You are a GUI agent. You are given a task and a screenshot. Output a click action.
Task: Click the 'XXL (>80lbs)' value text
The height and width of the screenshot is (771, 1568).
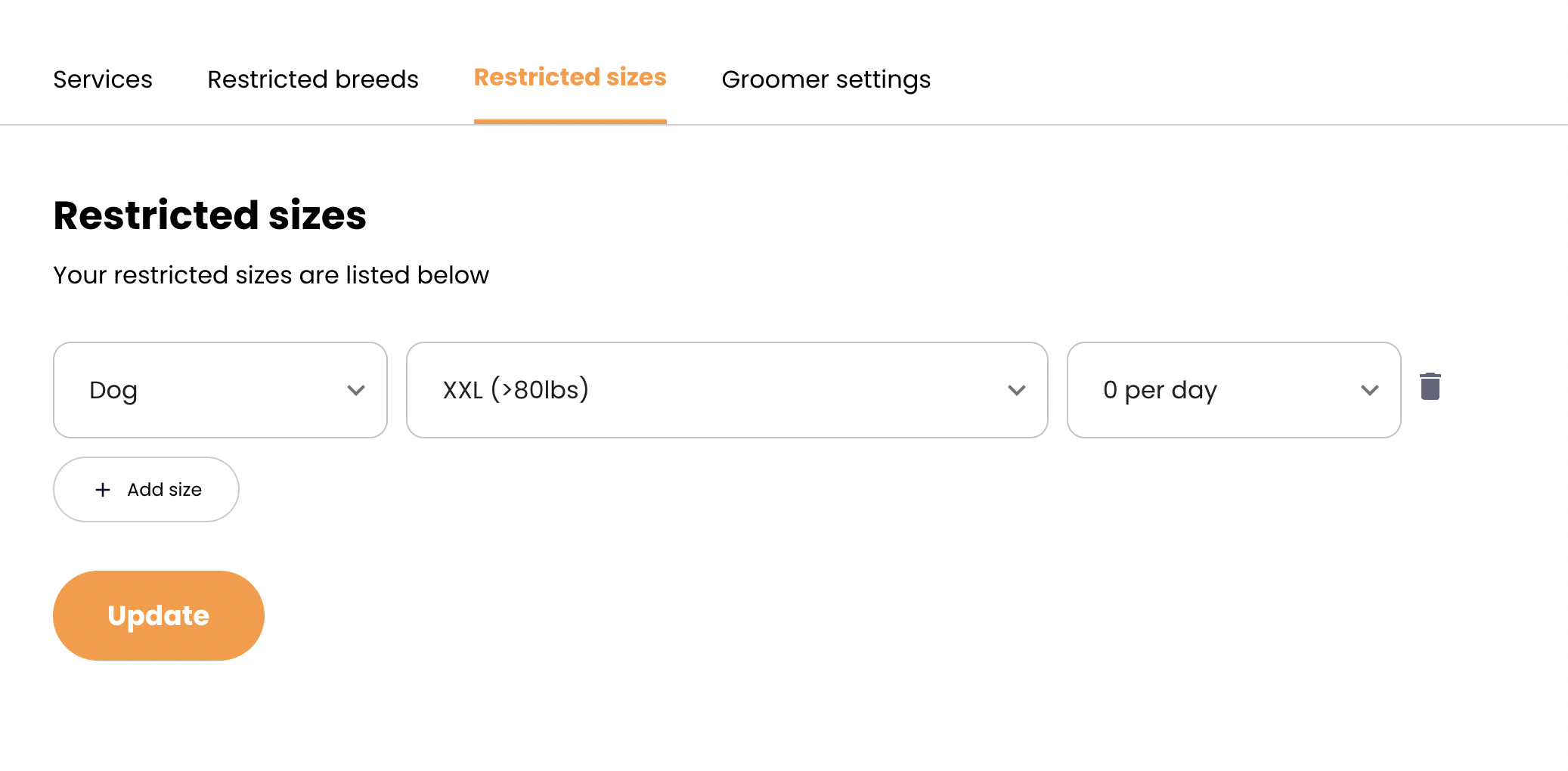tap(516, 390)
